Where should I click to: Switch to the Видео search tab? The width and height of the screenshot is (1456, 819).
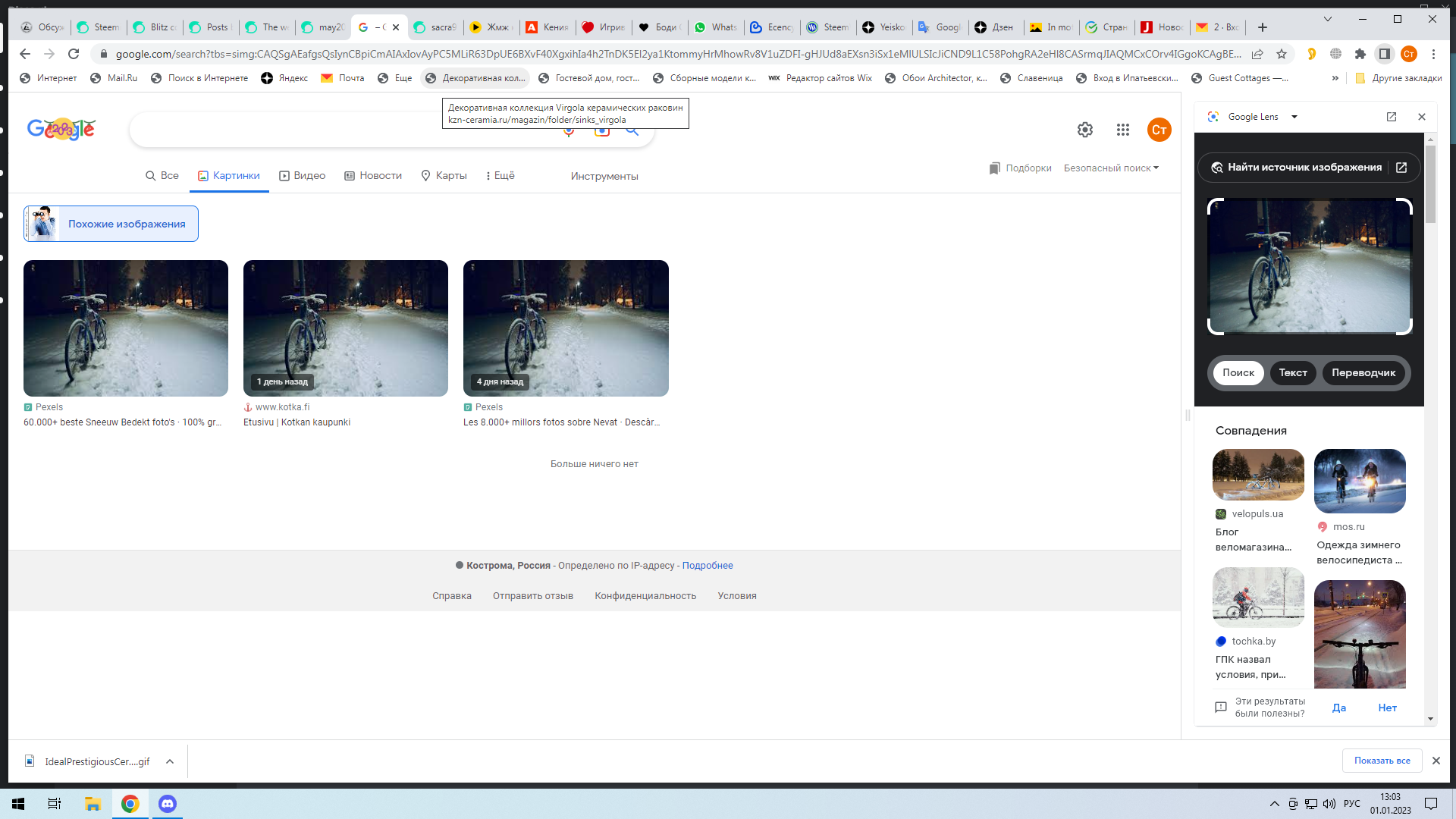[302, 176]
